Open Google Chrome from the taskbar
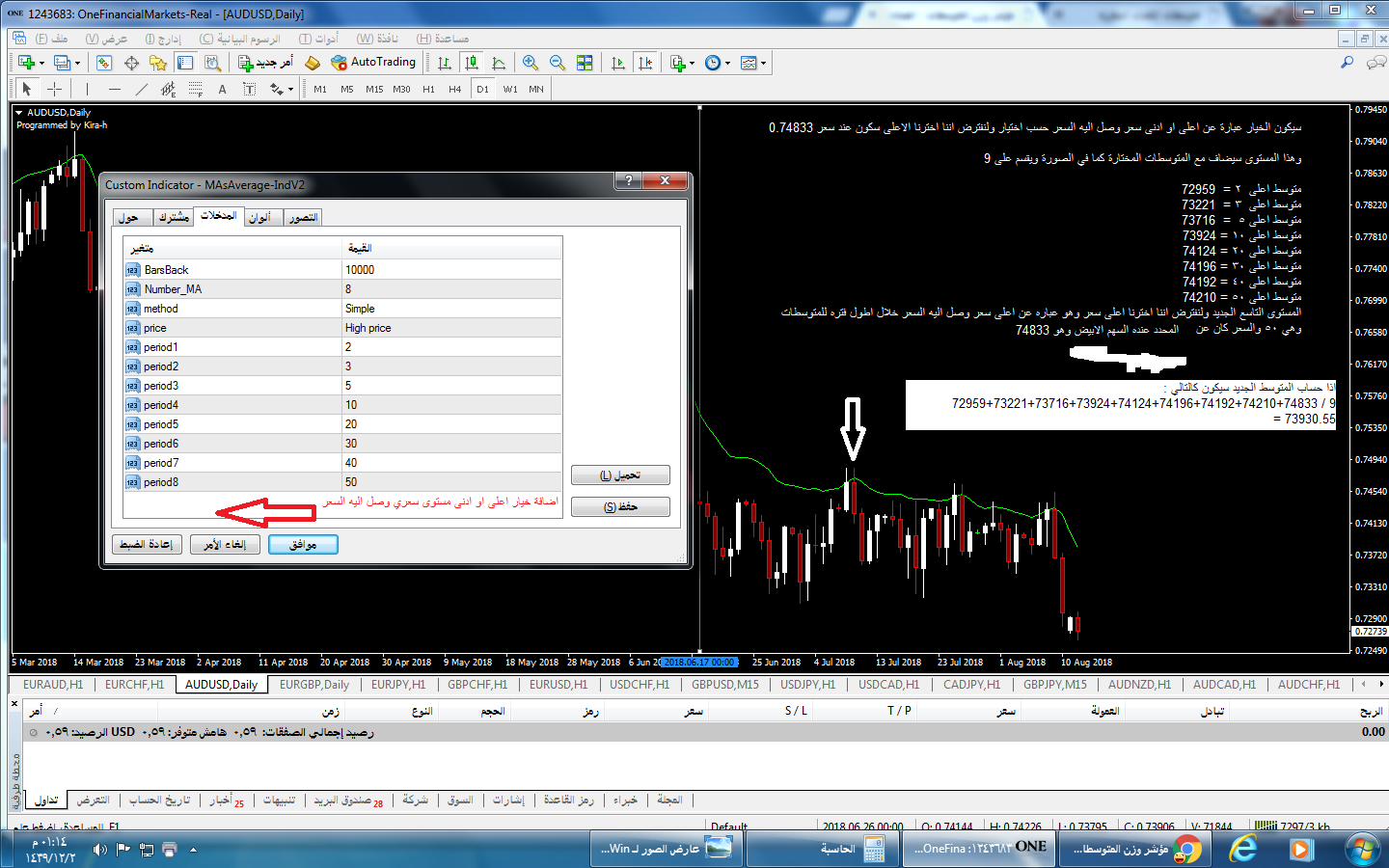 click(1186, 849)
